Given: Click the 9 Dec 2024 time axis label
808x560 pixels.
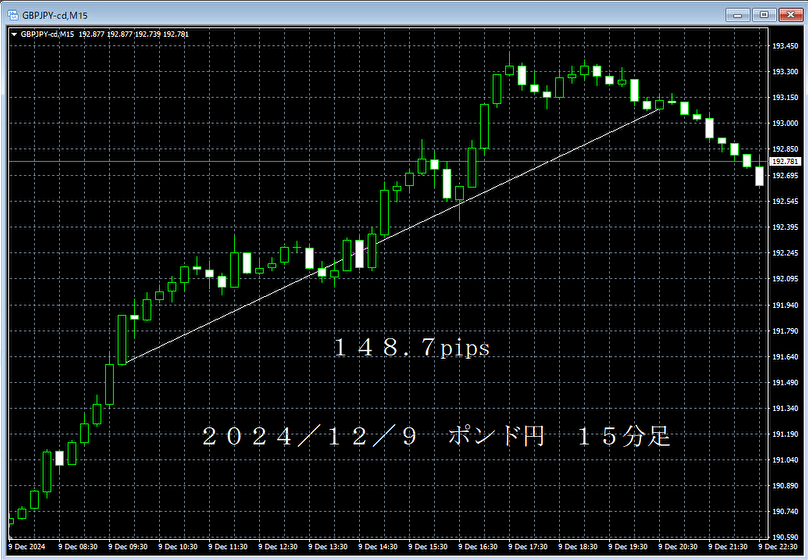Looking at the screenshot, I should (27, 547).
